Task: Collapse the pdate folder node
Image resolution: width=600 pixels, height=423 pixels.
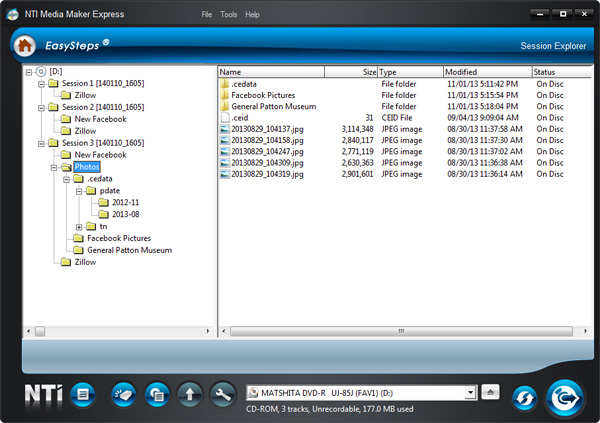Action: (x=79, y=191)
